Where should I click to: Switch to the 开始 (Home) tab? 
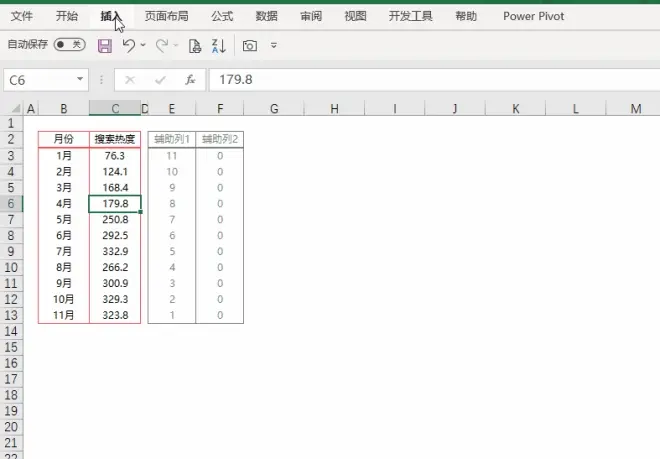[x=67, y=16]
